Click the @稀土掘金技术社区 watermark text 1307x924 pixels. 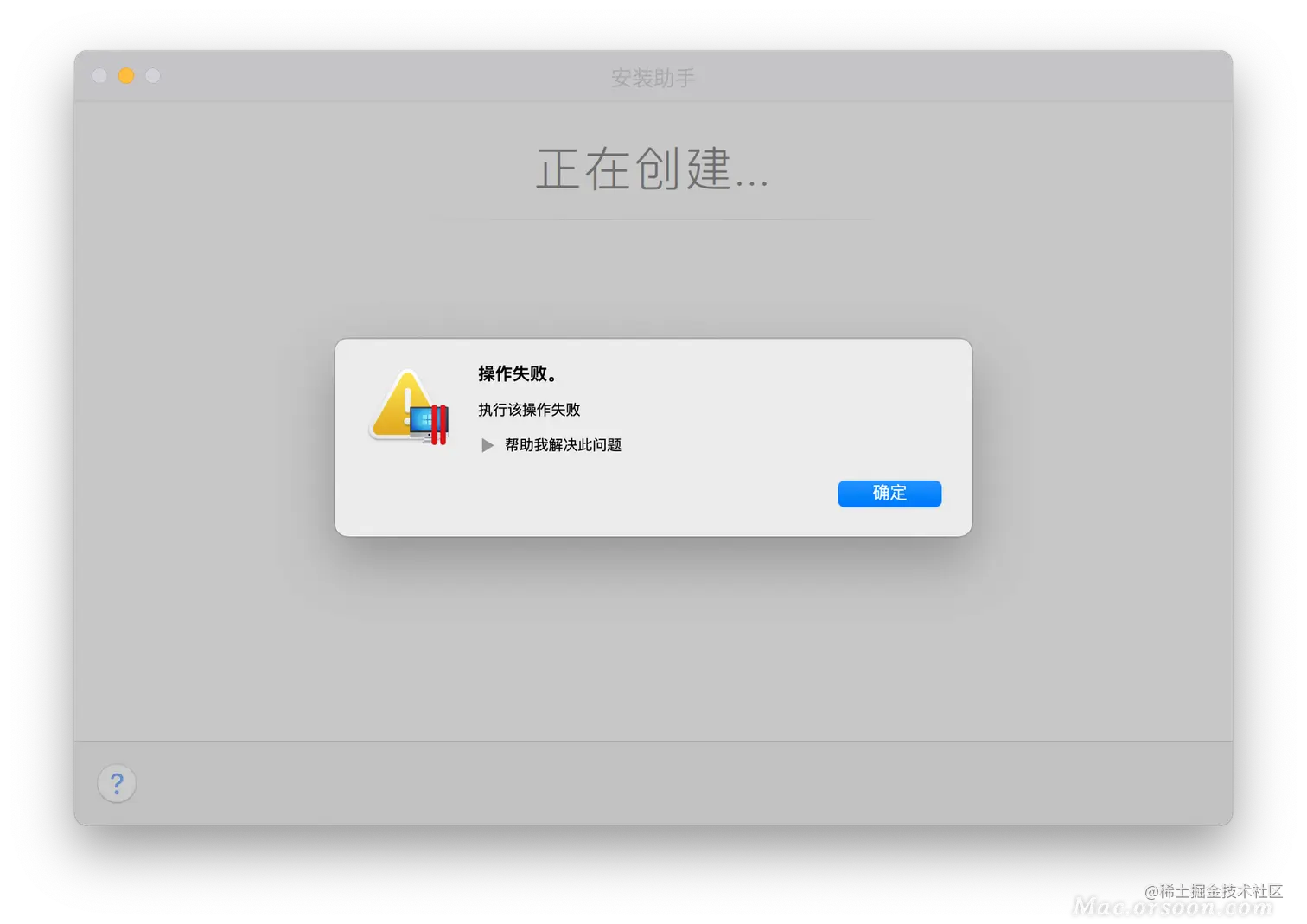(1213, 890)
